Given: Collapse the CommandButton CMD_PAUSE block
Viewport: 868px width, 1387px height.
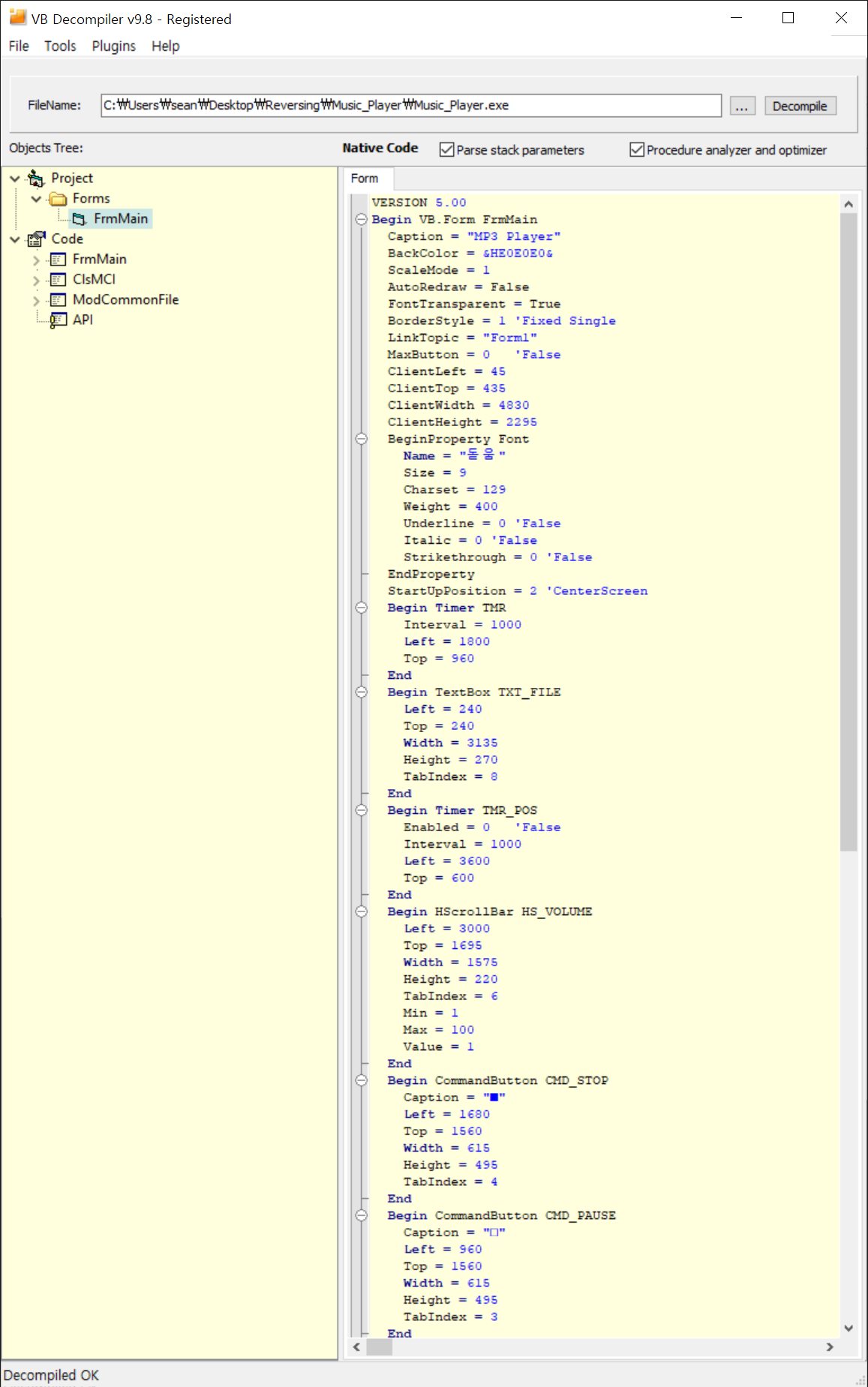Looking at the screenshot, I should [361, 1215].
